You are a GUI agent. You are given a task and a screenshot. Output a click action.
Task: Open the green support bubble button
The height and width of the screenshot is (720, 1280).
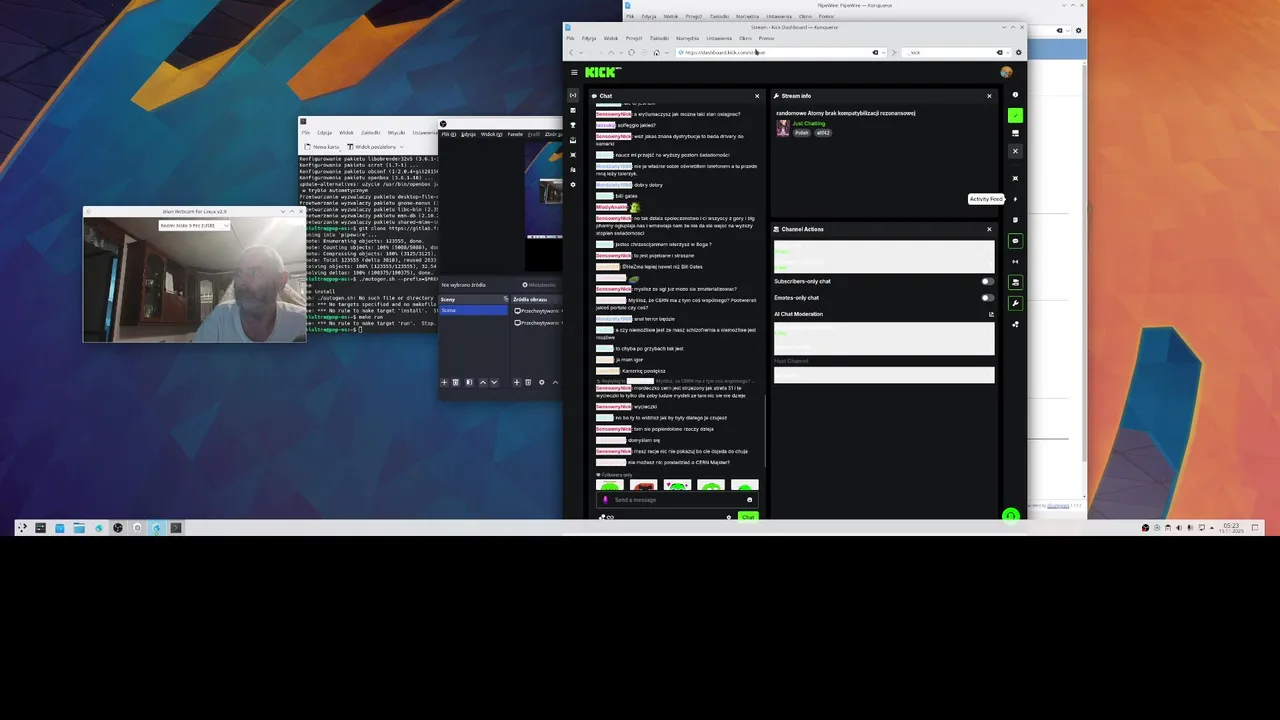(x=1010, y=516)
